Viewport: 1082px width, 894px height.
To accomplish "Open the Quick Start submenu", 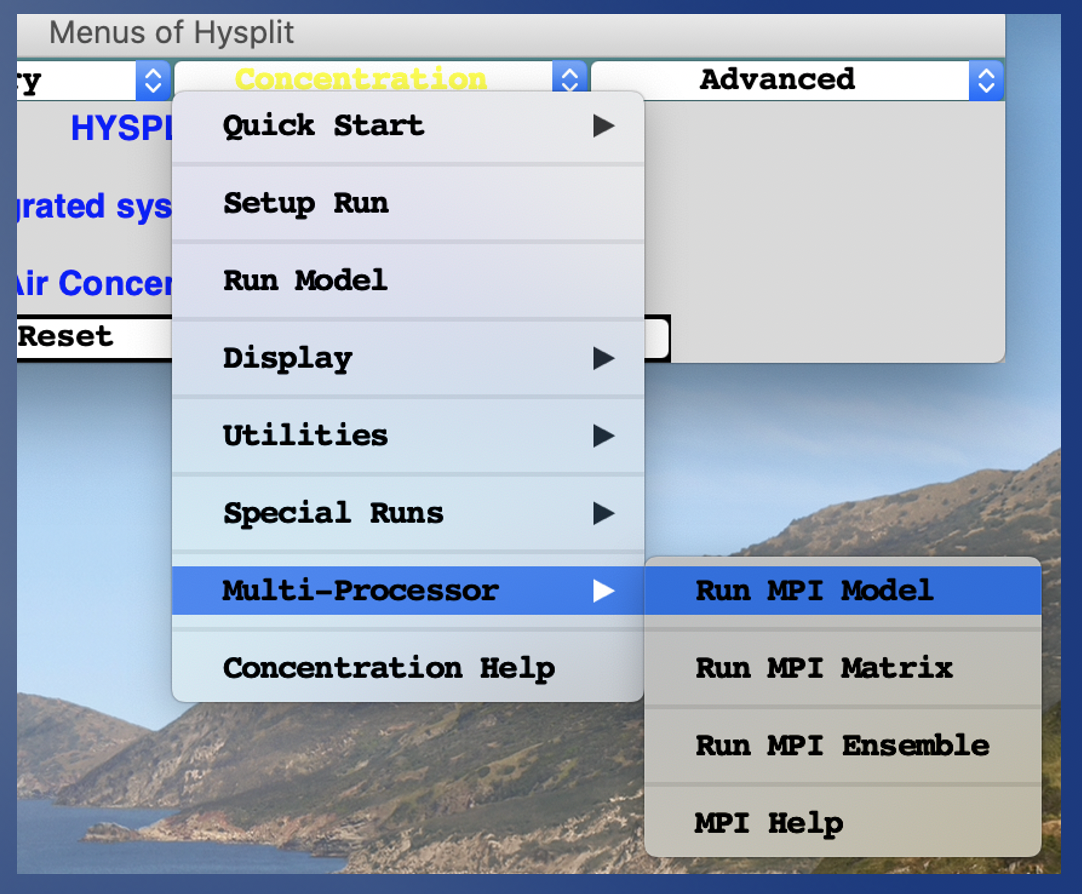I will (408, 126).
